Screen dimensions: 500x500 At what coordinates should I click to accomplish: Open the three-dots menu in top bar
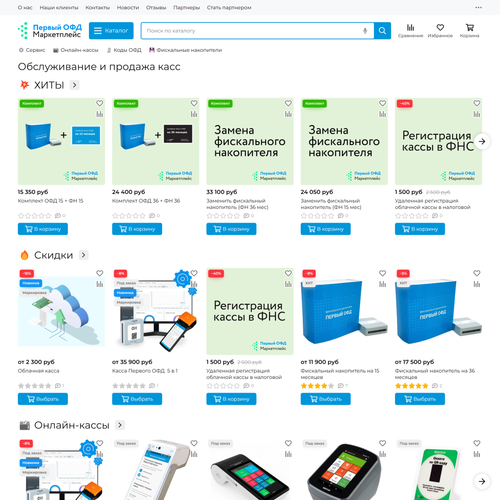[x=478, y=7]
